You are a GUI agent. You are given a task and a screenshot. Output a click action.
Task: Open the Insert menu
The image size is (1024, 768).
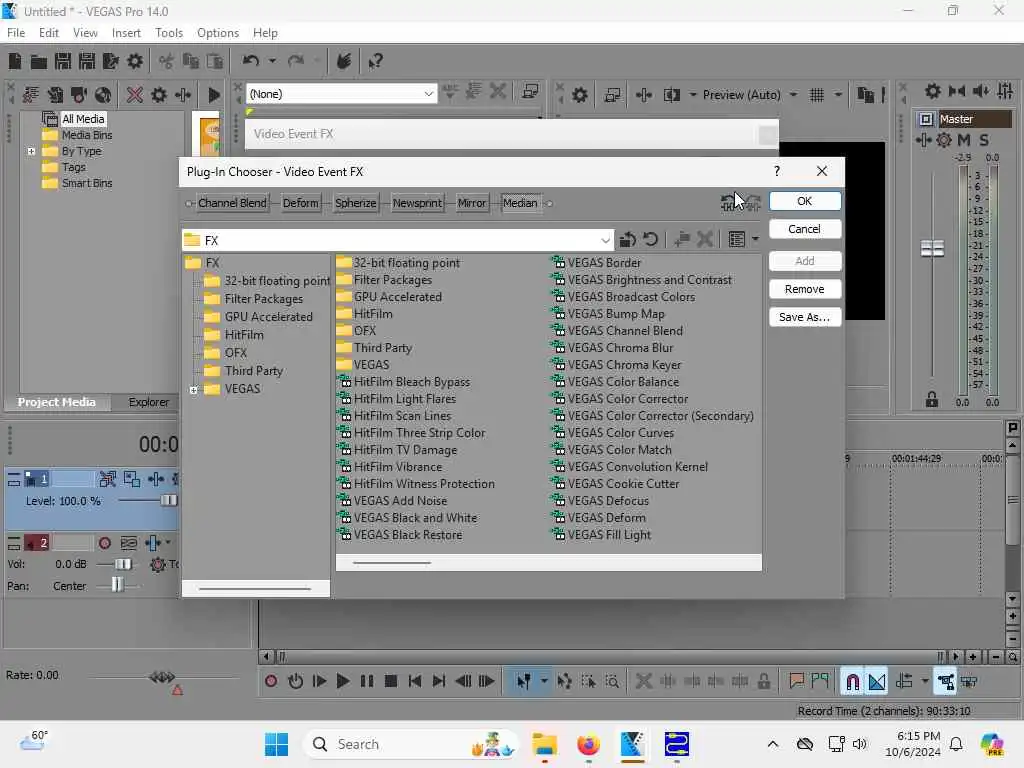(126, 33)
